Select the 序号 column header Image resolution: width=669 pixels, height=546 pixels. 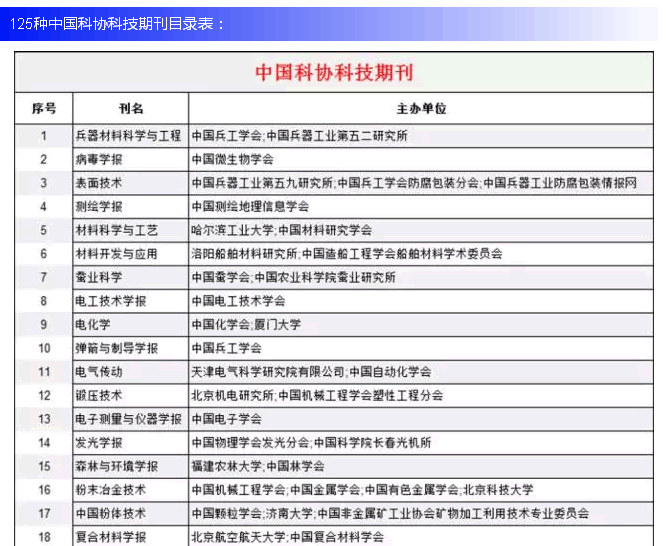tap(44, 108)
